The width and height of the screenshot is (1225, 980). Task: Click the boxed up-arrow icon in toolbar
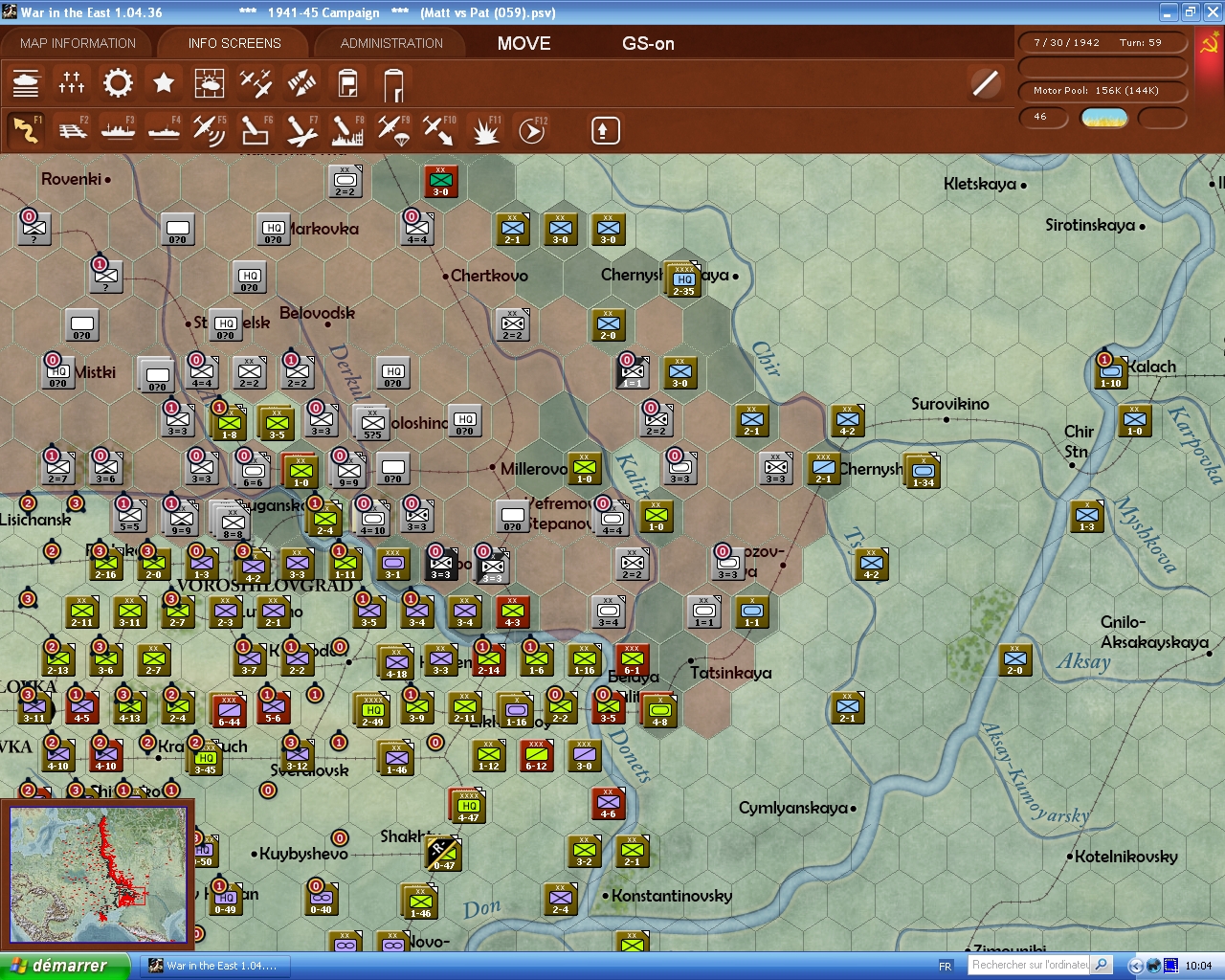pyautogui.click(x=605, y=130)
